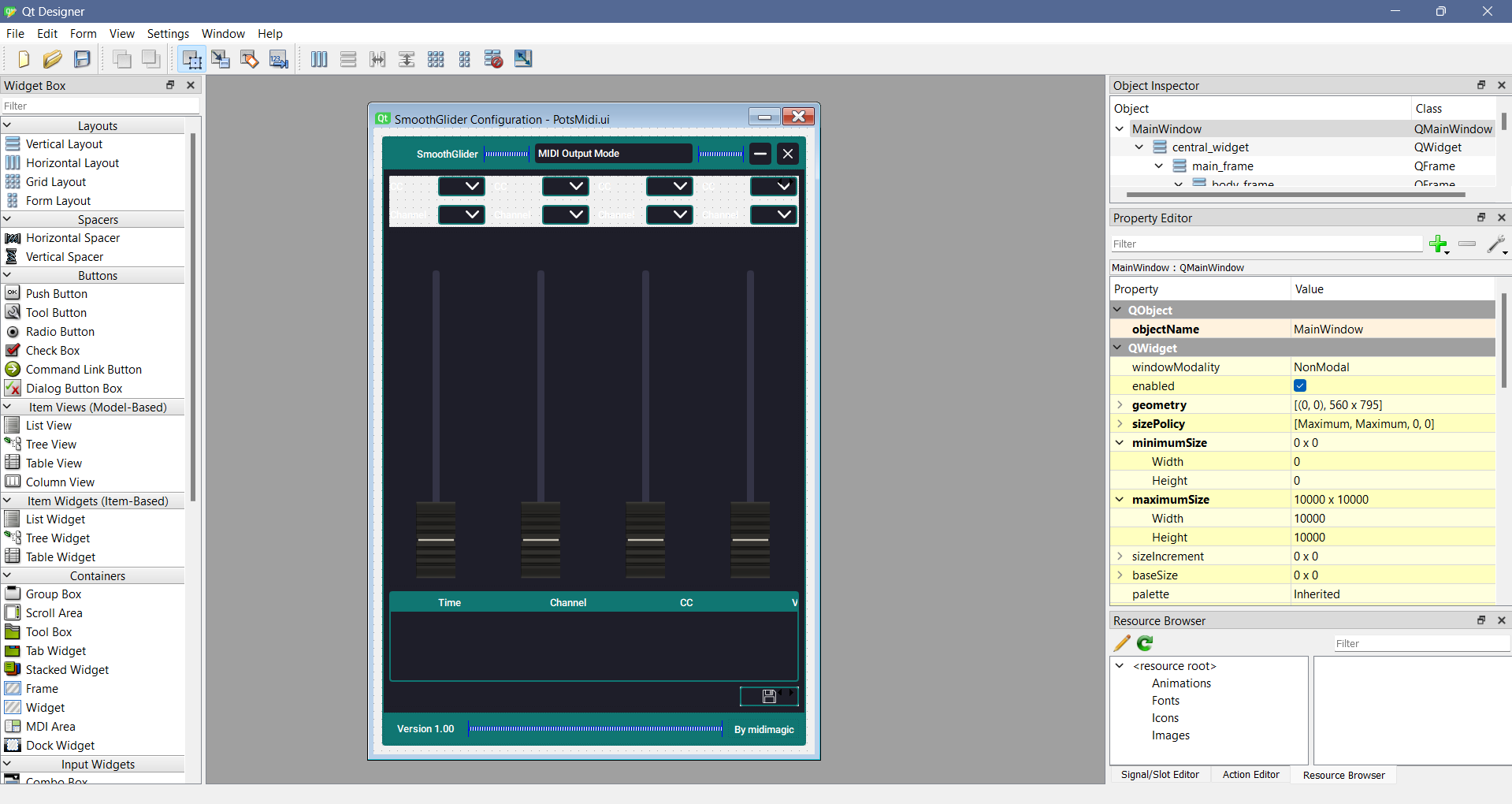Edit resources with the pencil icon

point(1120,643)
